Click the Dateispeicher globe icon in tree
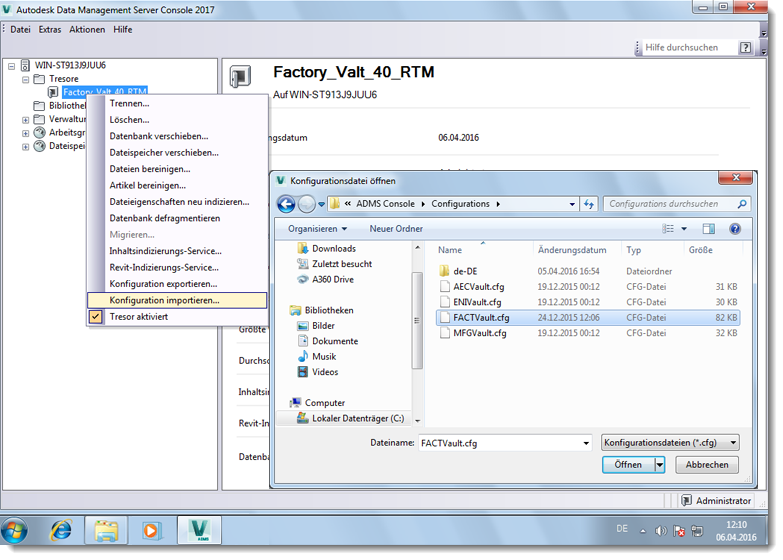 [x=39, y=146]
